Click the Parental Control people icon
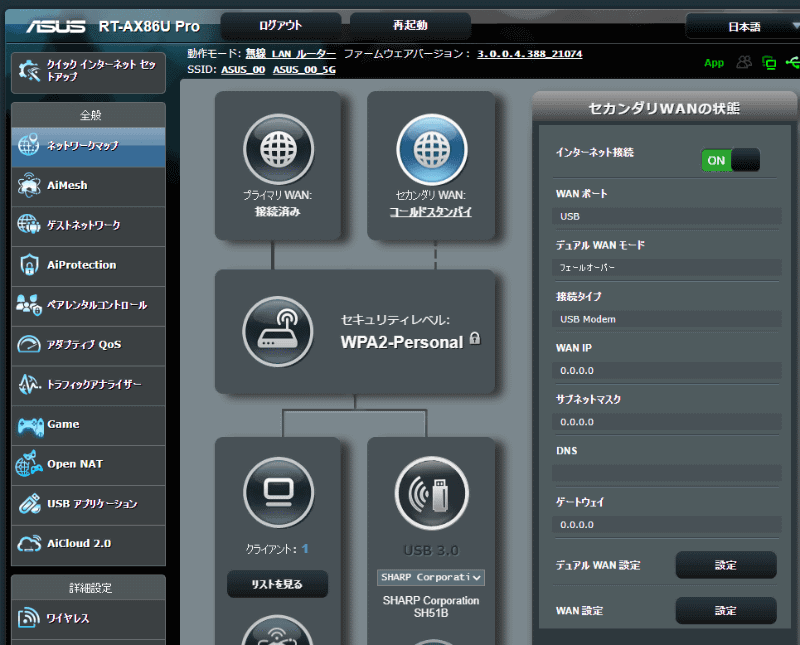 (29, 305)
